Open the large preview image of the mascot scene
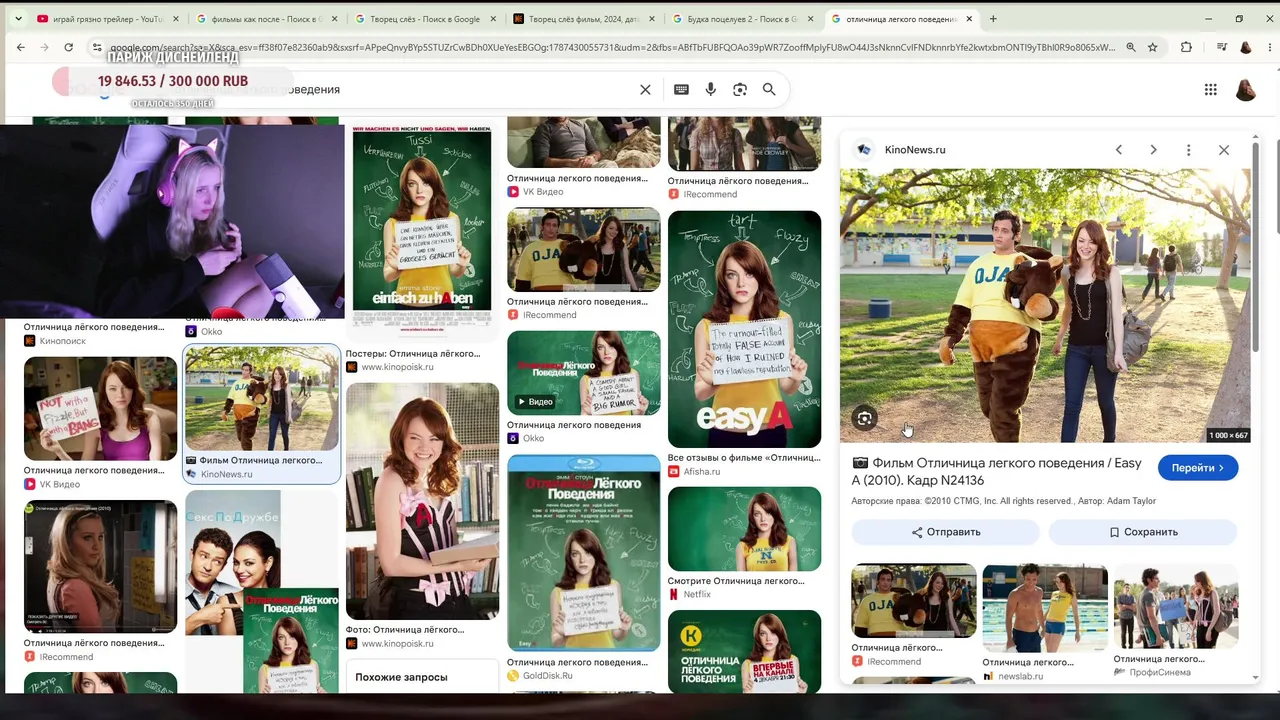This screenshot has height=720, width=1280. click(1045, 305)
